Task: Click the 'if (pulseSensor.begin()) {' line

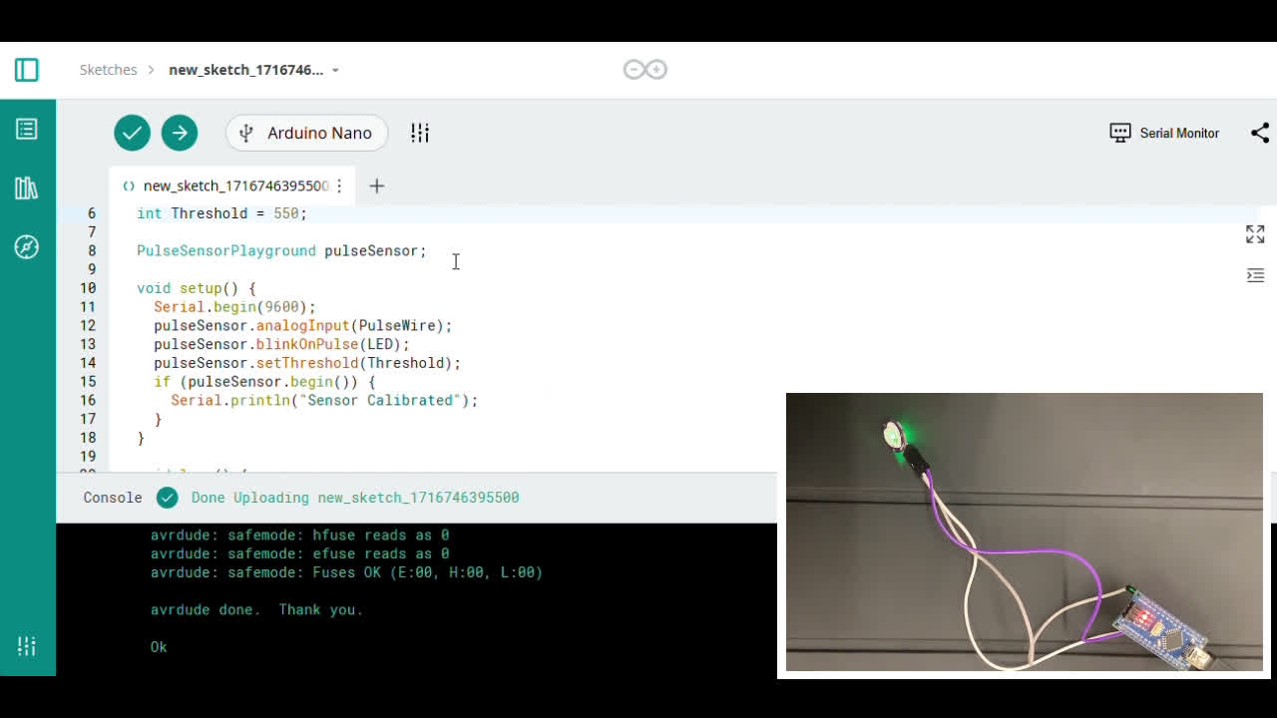Action: [265, 382]
